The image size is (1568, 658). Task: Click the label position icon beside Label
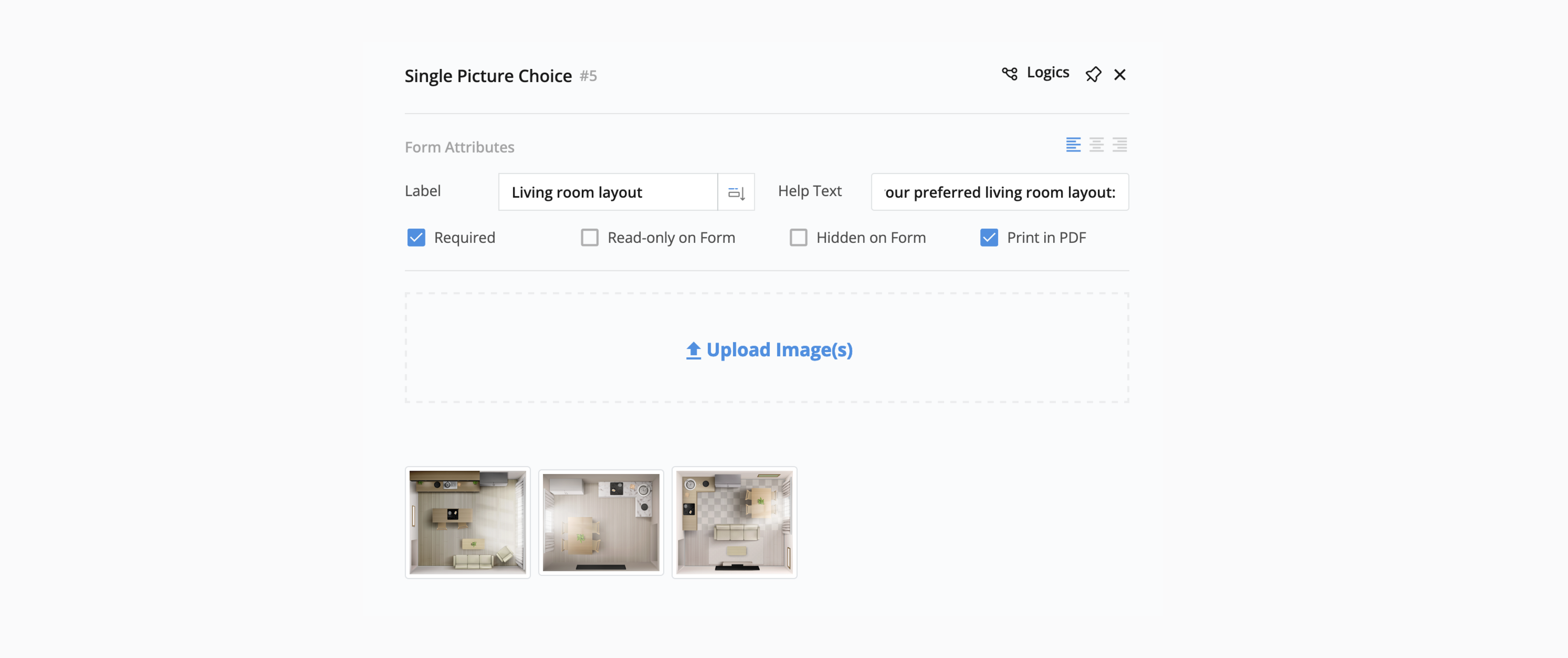click(736, 193)
